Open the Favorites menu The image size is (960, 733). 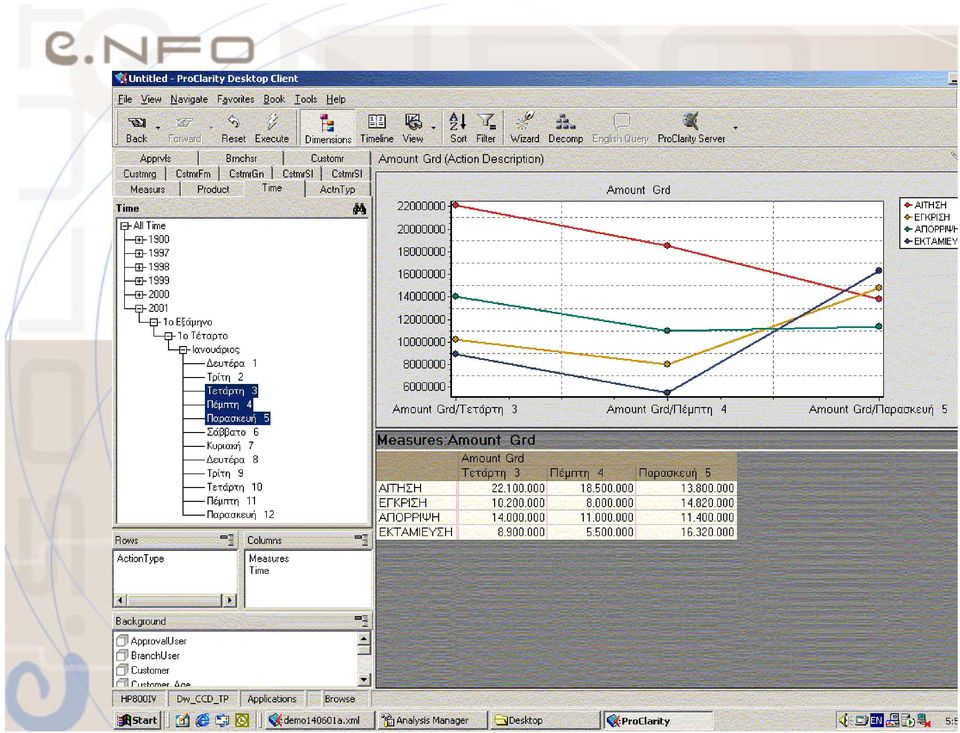point(236,99)
